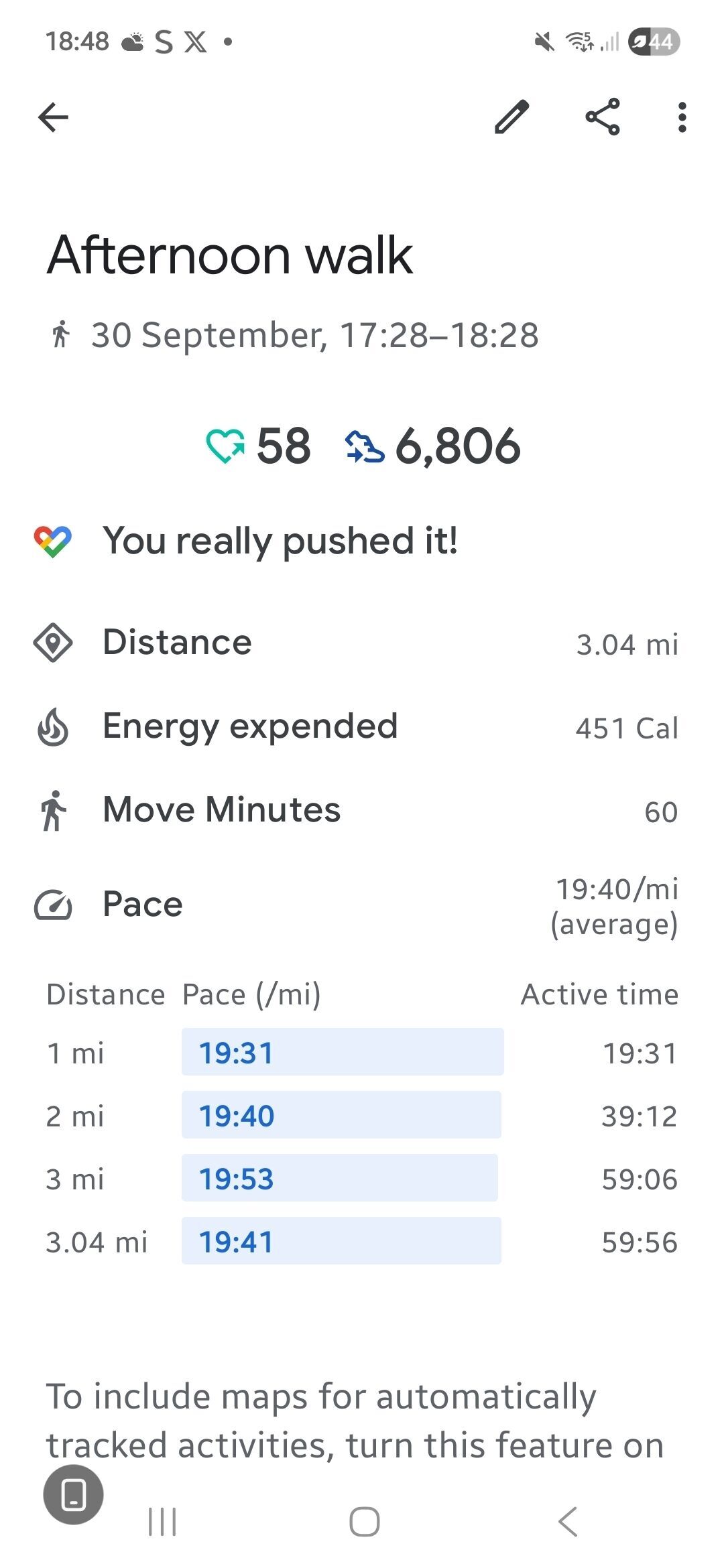Tap the pencil edit icon
The image size is (724, 1568).
coord(512,118)
